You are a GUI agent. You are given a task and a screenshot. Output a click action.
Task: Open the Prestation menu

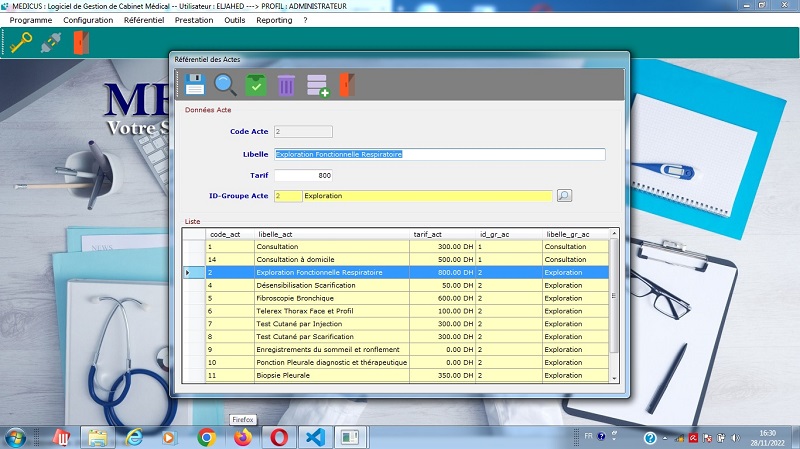coord(194,20)
